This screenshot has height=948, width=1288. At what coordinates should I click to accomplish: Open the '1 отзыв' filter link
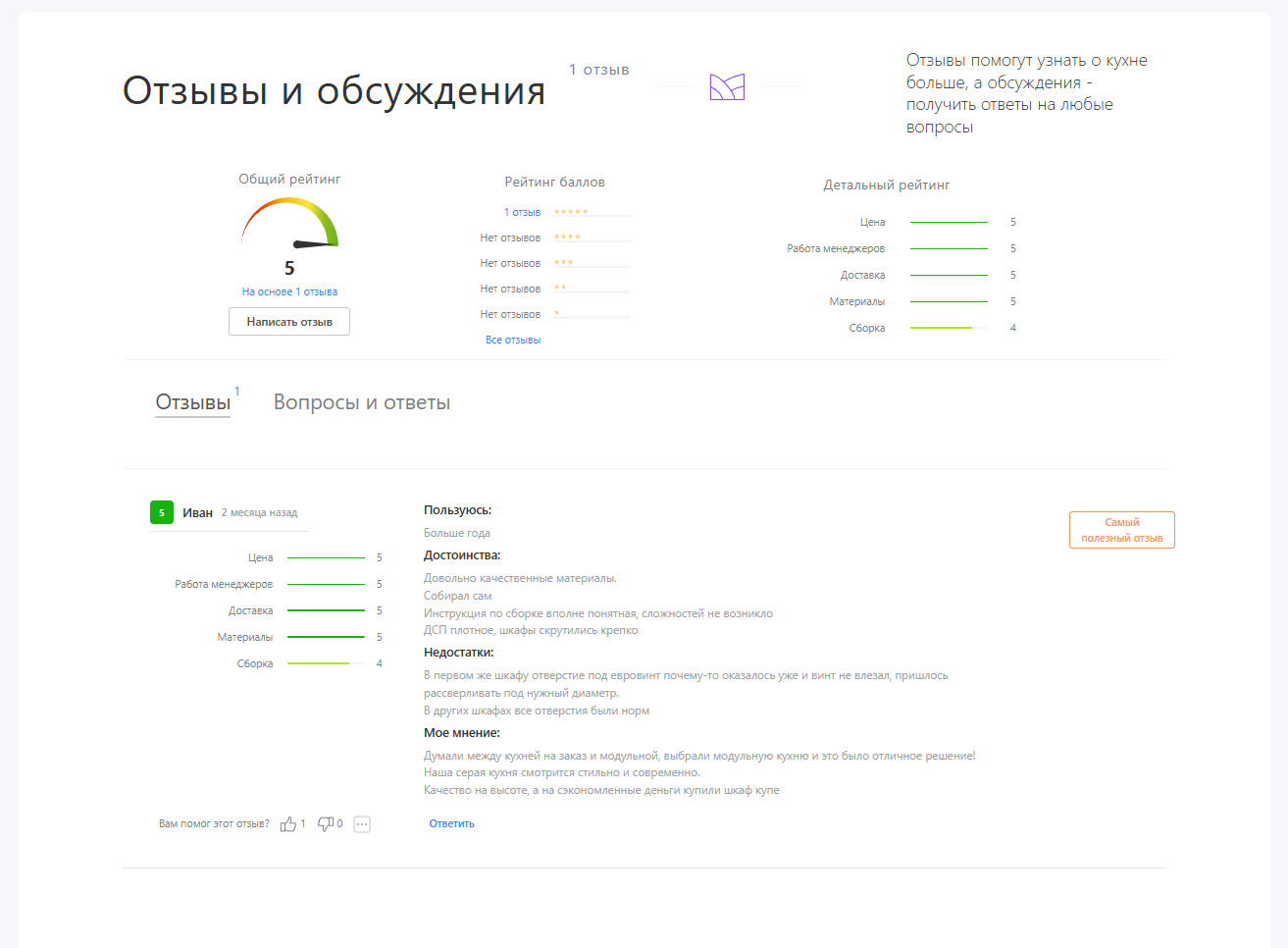click(x=521, y=212)
